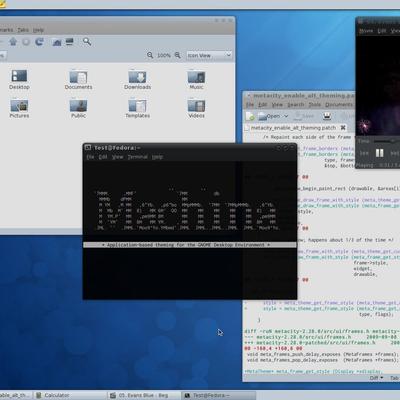Skip to previous track in movie player

click(364, 153)
